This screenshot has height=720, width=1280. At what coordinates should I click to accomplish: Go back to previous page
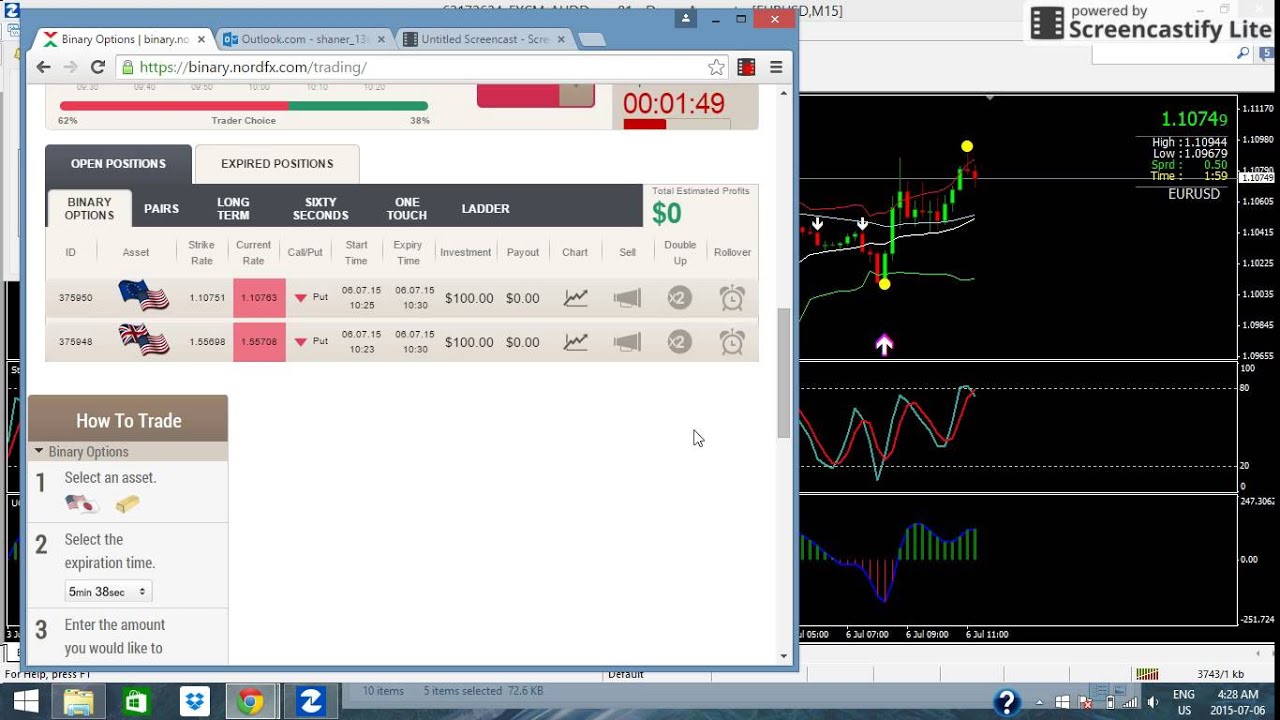(x=43, y=67)
